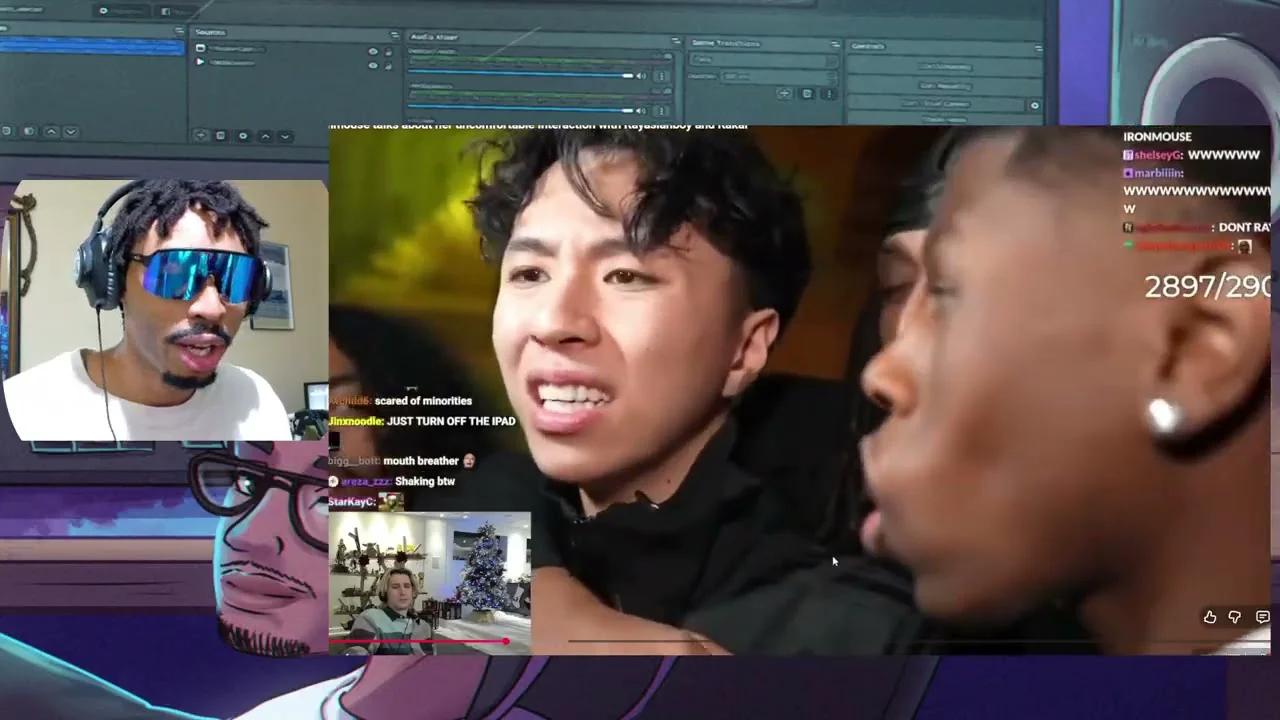1280x720 pixels.
Task: Open virtual camera settings gear in Controls
Action: point(1034,105)
